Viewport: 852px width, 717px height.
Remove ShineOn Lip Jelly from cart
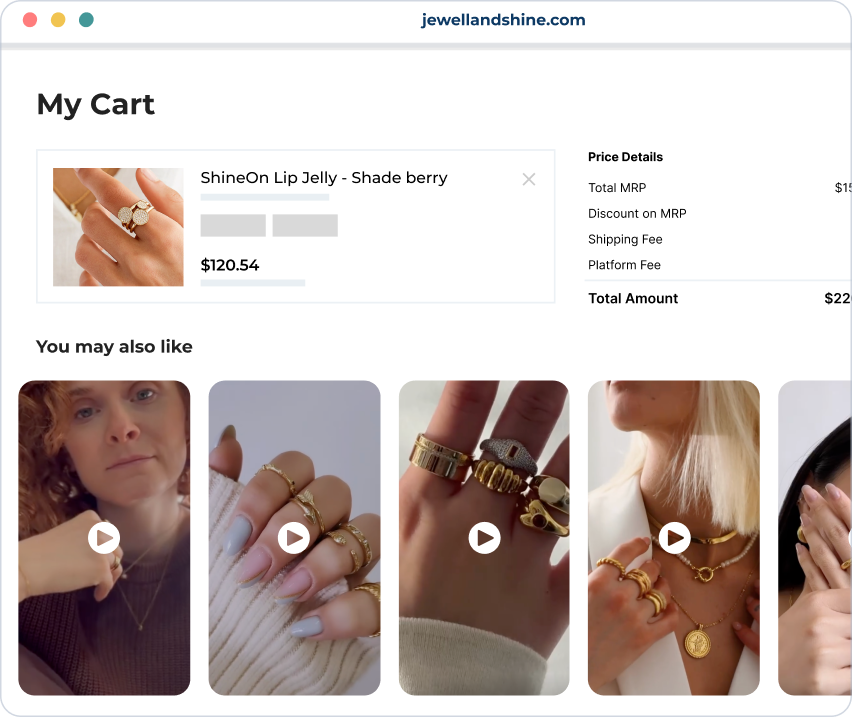[529, 179]
